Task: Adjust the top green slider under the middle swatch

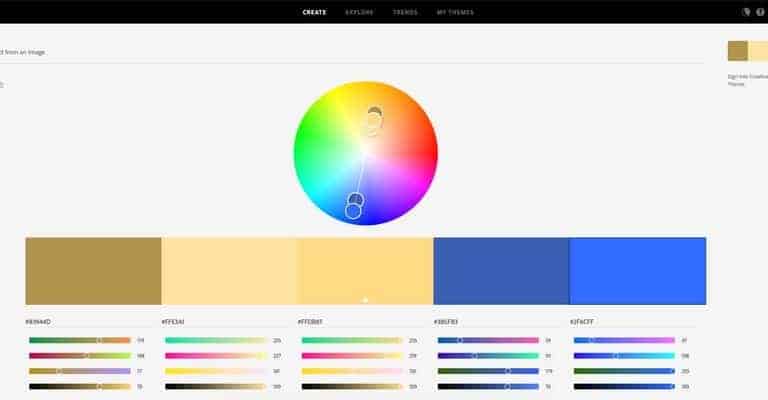Action: 352,340
